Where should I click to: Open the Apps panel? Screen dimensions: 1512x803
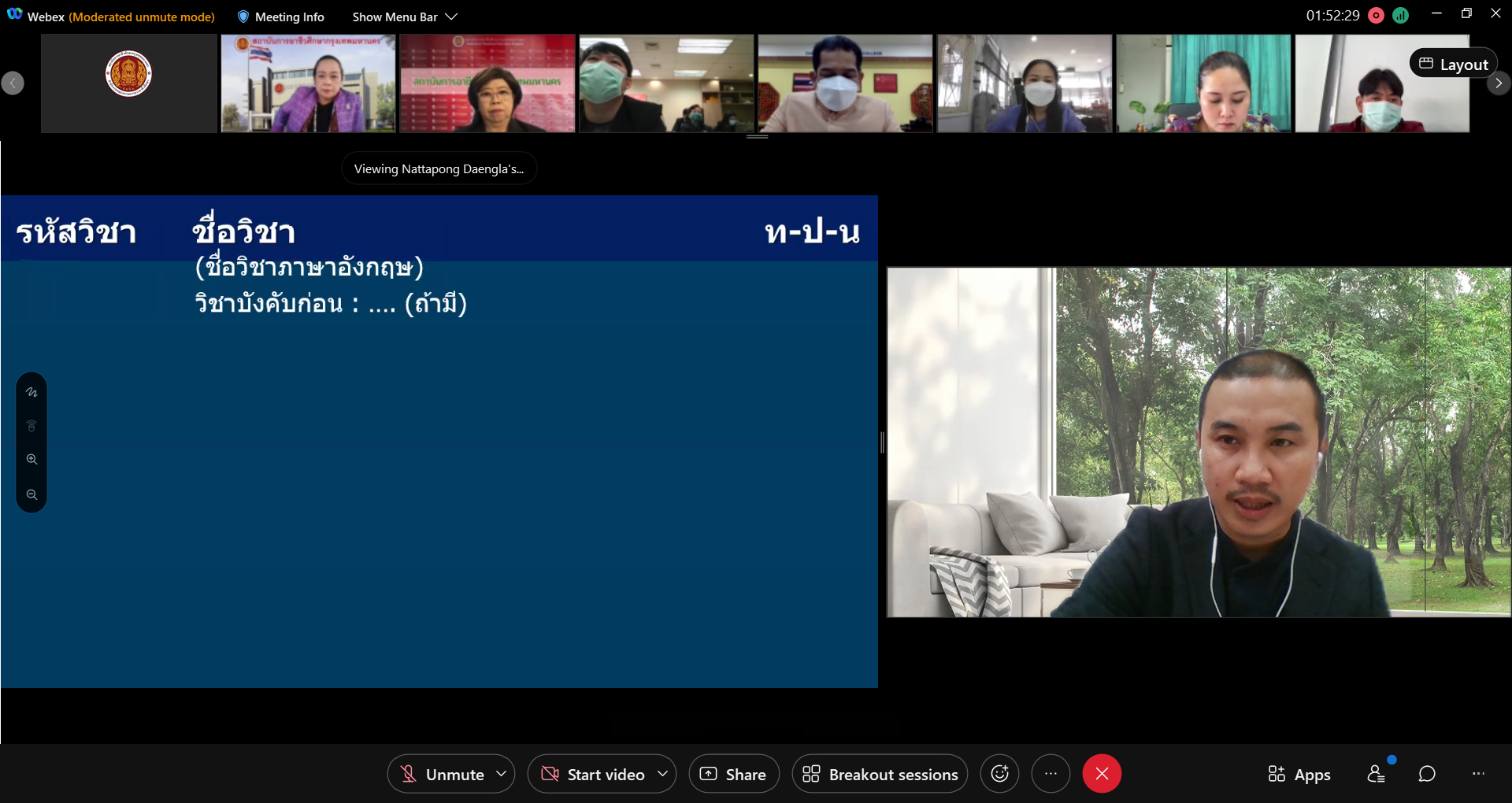point(1299,775)
